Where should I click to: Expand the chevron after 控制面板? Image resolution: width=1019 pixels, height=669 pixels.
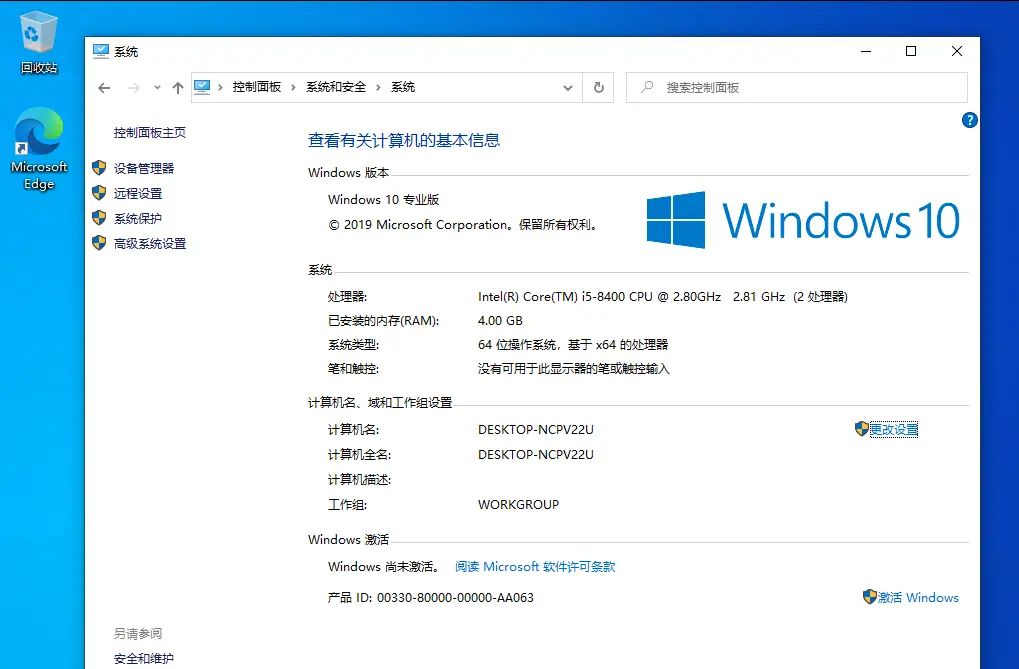pos(293,87)
